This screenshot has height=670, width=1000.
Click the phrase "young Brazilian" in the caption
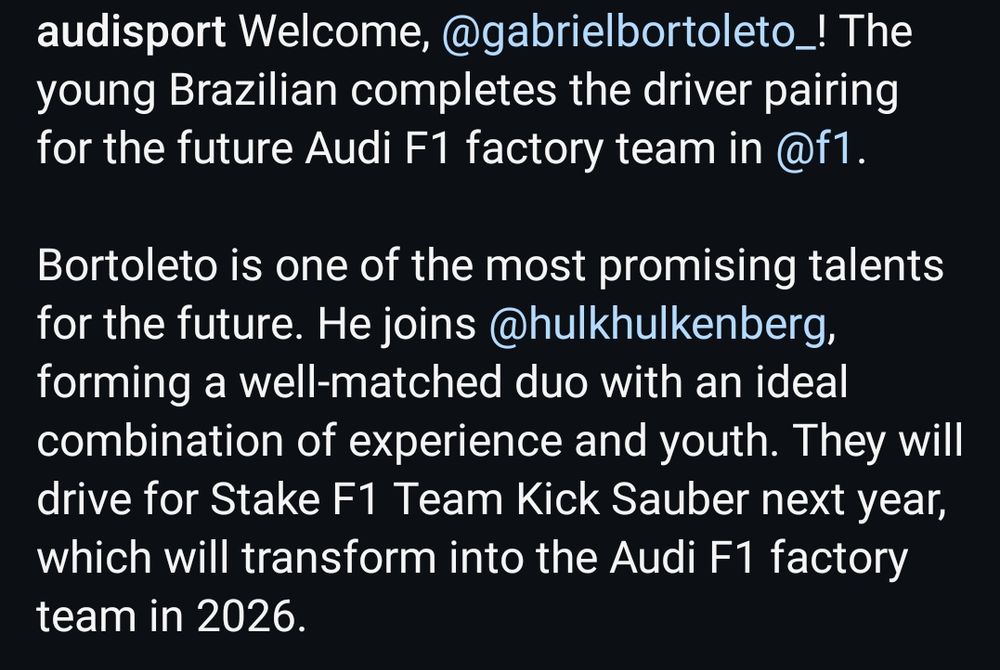[186, 91]
